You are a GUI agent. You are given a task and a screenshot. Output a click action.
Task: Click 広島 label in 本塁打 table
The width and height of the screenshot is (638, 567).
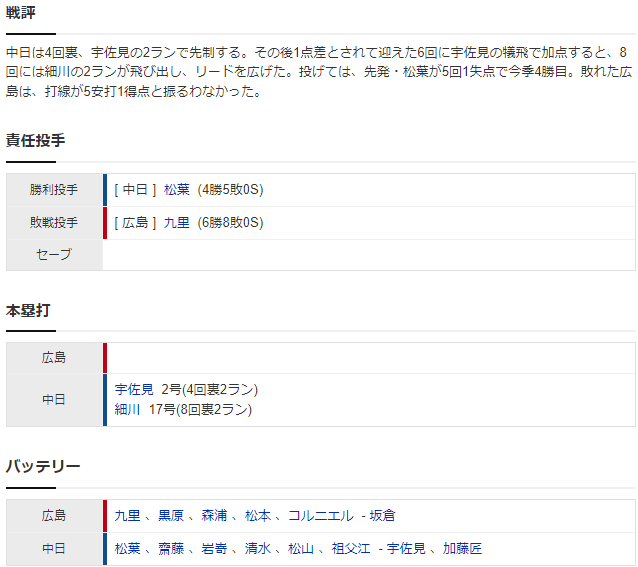[x=54, y=358]
